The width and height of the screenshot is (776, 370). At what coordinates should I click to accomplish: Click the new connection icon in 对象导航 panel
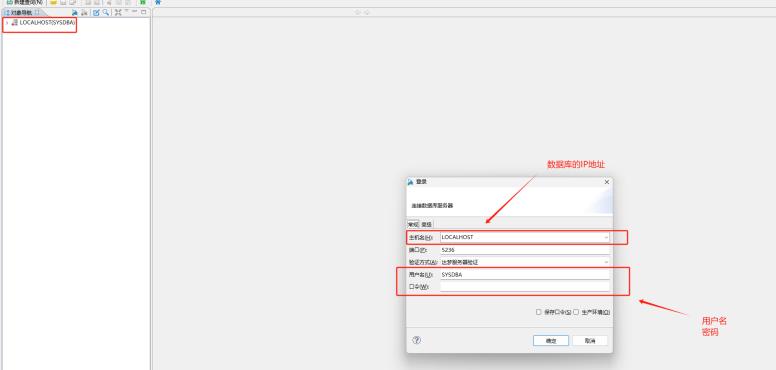tap(75, 13)
